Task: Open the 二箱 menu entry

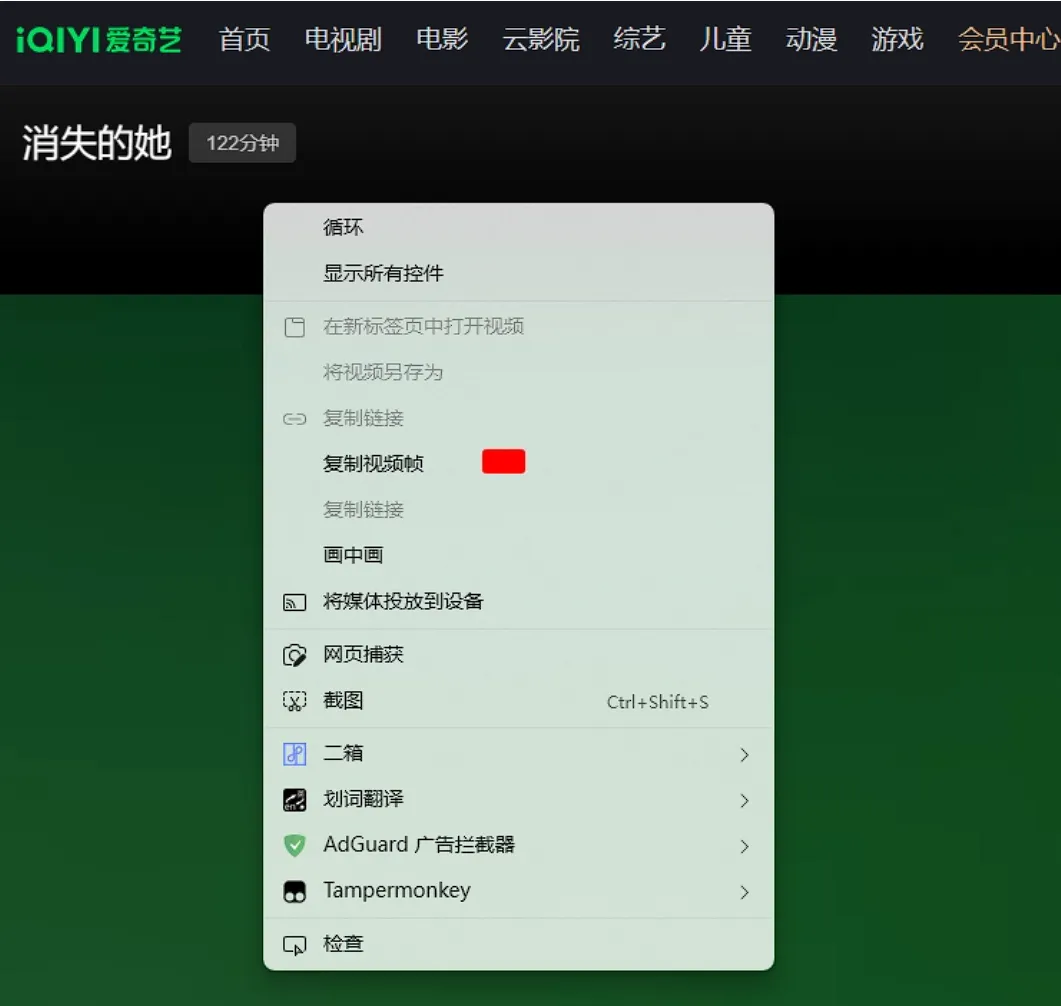Action: (518, 753)
